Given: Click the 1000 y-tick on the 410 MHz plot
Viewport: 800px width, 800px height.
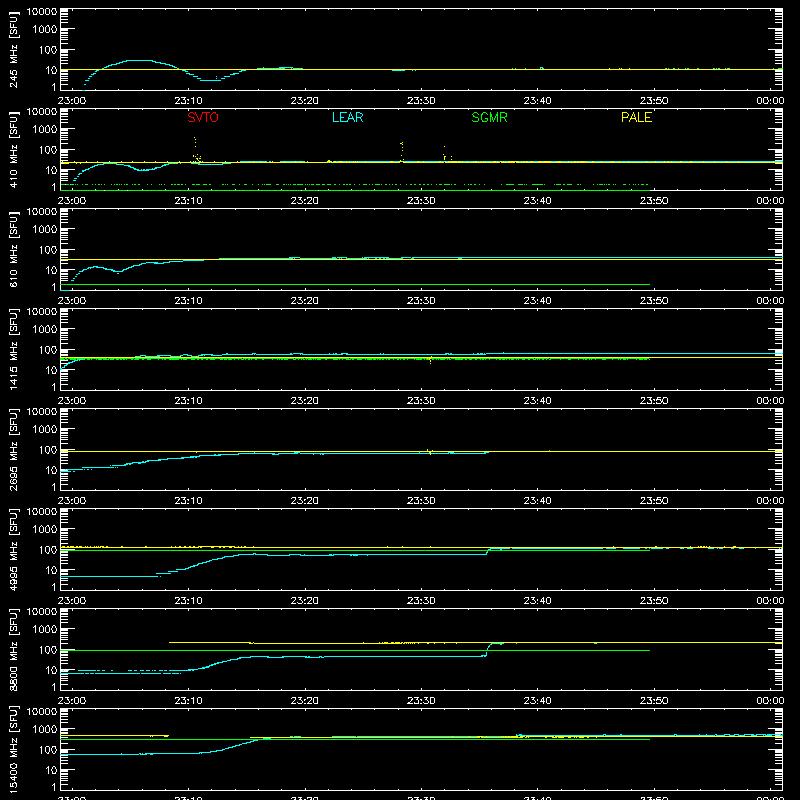Looking at the screenshot, I should [44, 130].
